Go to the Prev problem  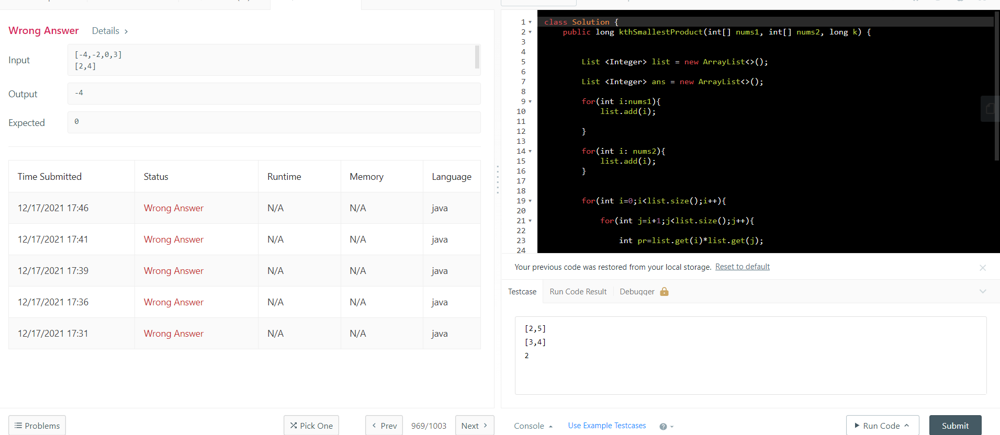[x=384, y=426]
